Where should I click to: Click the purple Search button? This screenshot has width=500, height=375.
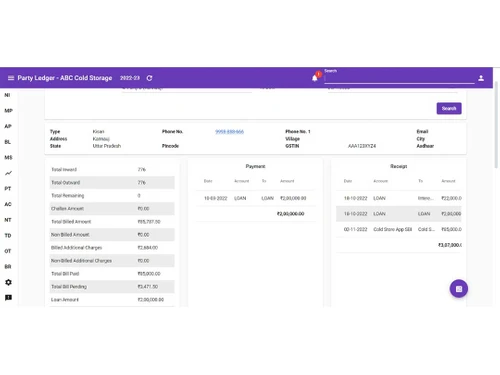(449, 108)
